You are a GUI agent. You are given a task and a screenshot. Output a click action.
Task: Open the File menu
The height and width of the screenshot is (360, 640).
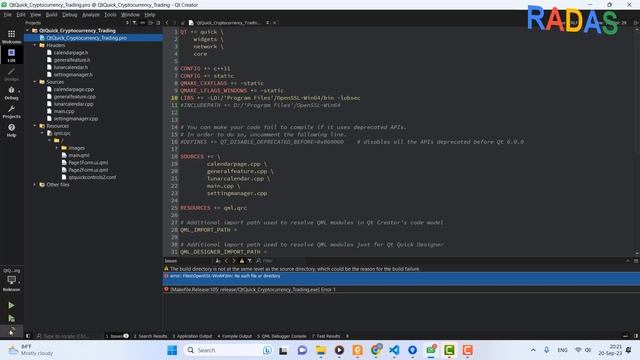click(8, 15)
